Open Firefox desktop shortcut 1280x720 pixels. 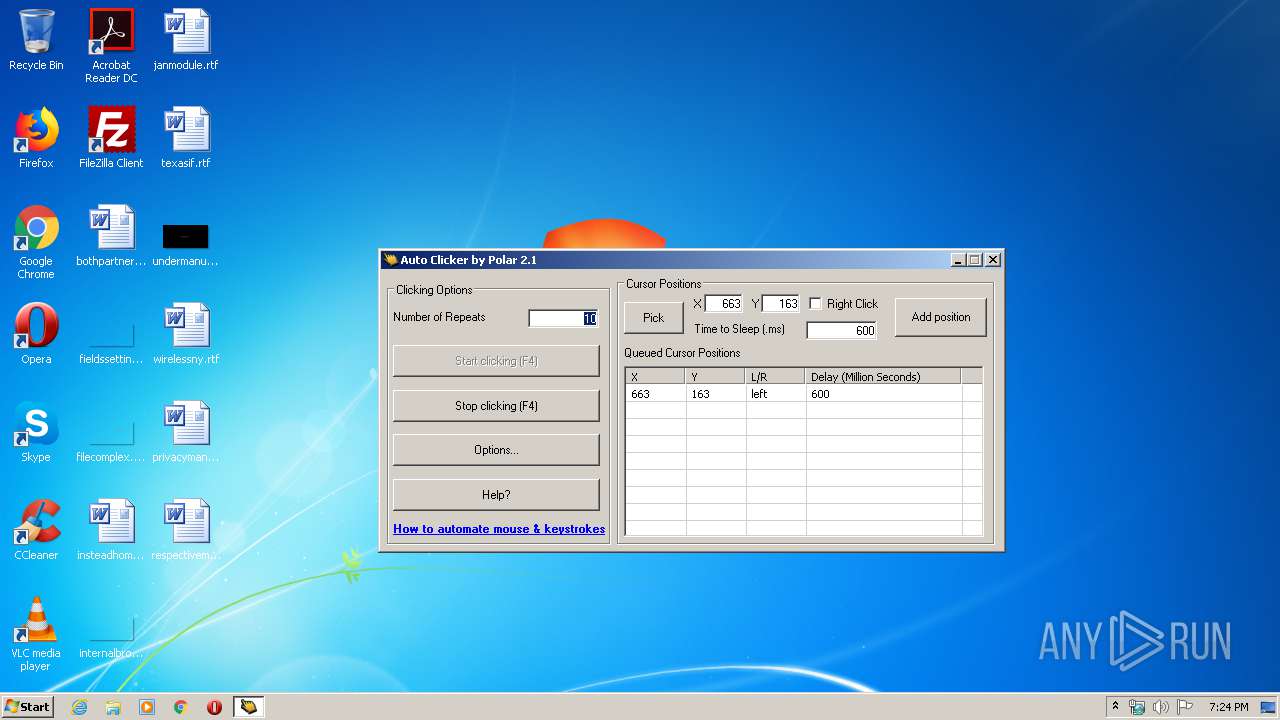tap(36, 138)
